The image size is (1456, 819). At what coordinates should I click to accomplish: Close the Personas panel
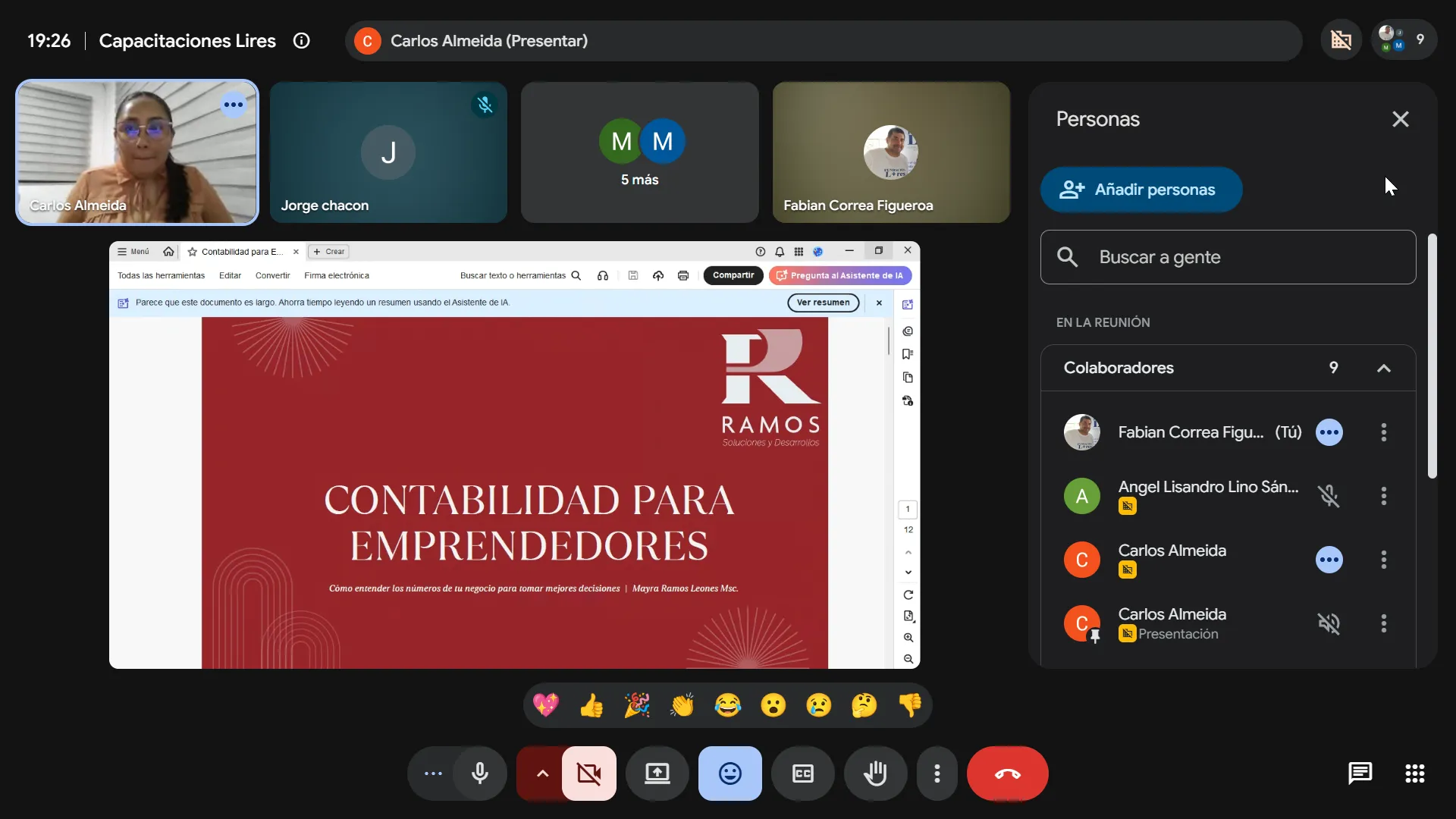click(1401, 119)
